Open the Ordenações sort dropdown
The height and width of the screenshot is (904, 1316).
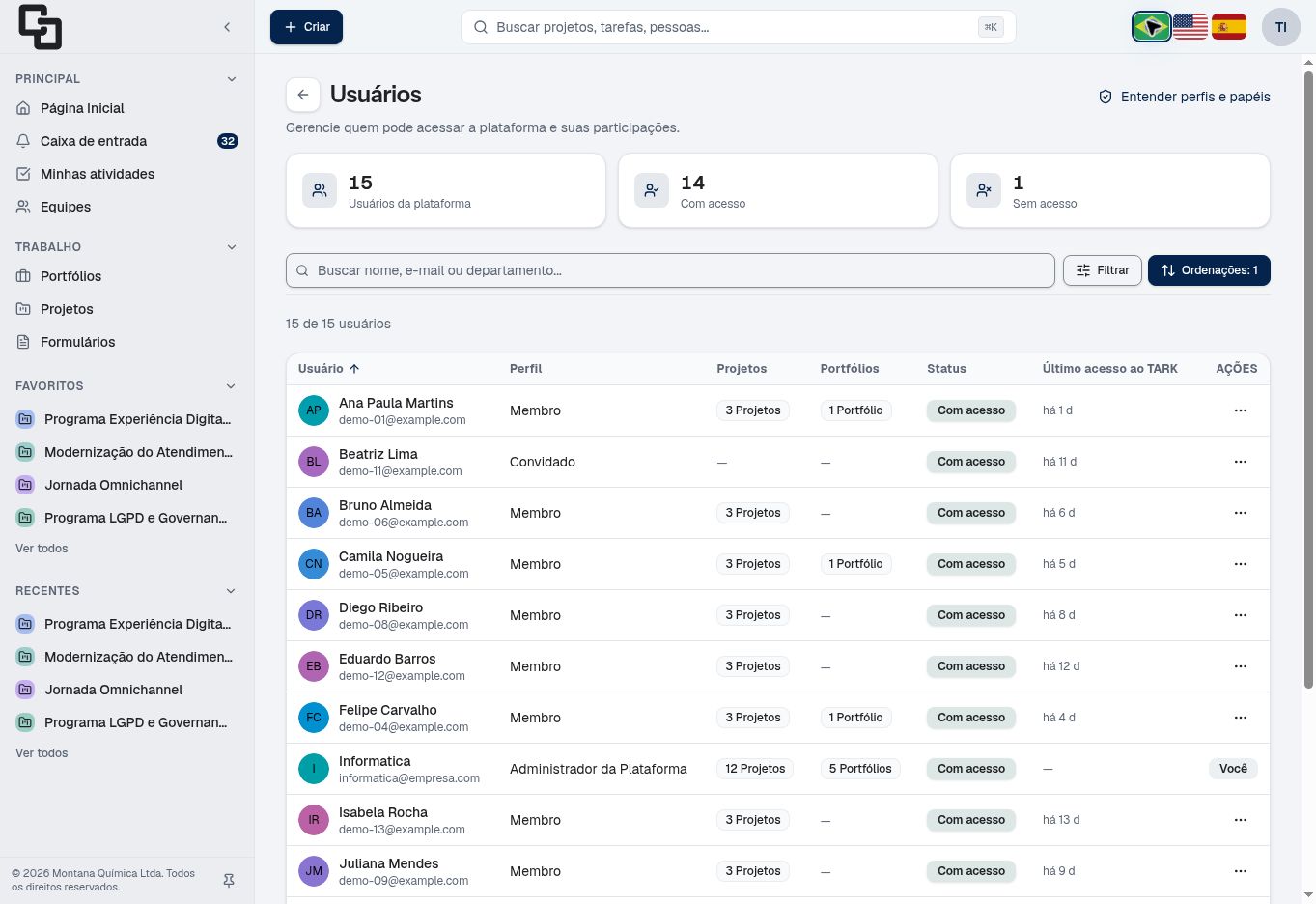[1209, 270]
